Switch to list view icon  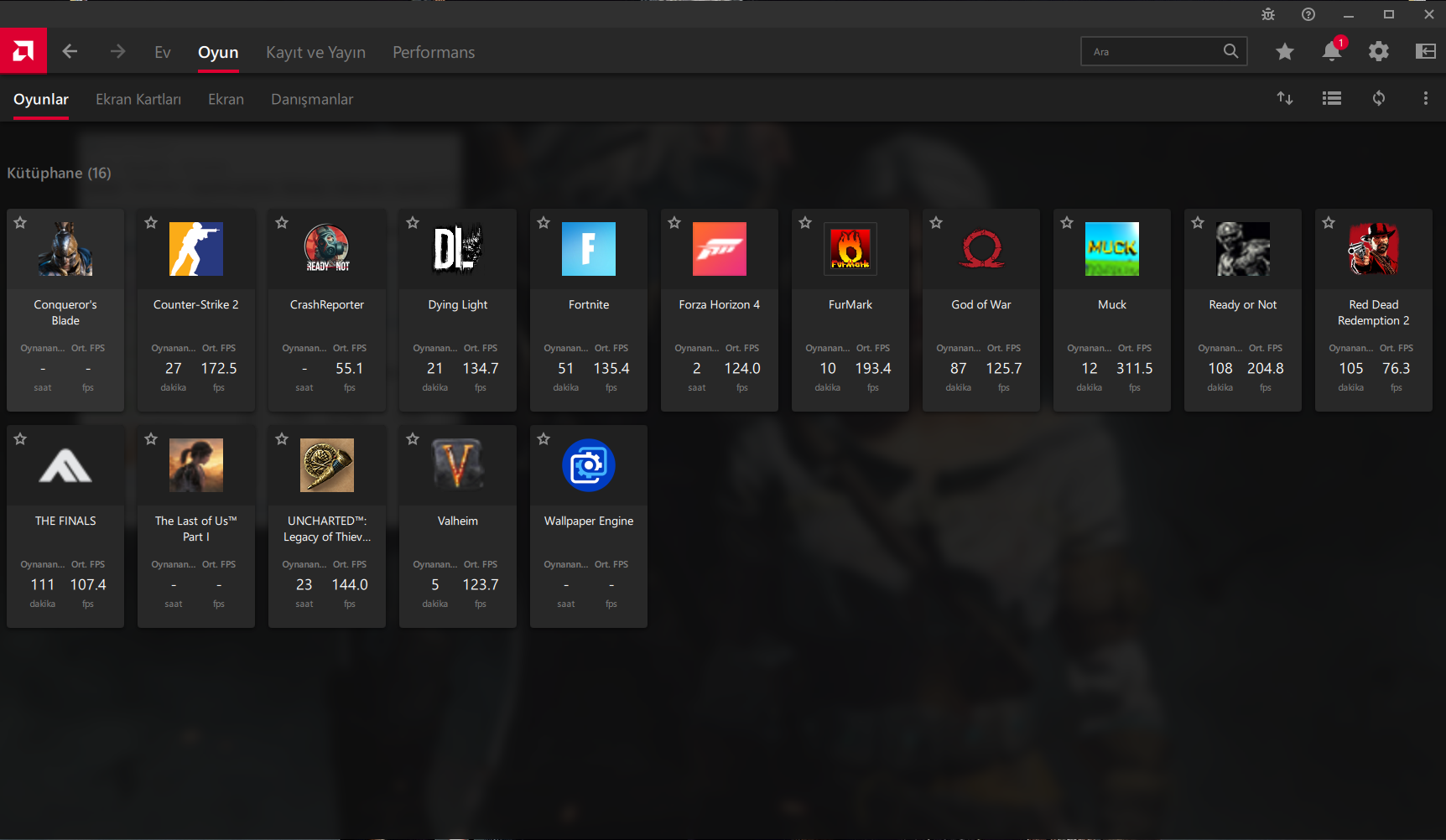click(1331, 98)
